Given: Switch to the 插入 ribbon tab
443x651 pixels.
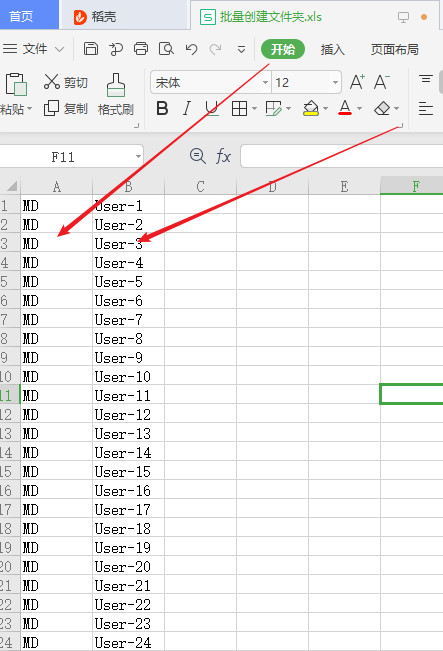Looking at the screenshot, I should [333, 49].
